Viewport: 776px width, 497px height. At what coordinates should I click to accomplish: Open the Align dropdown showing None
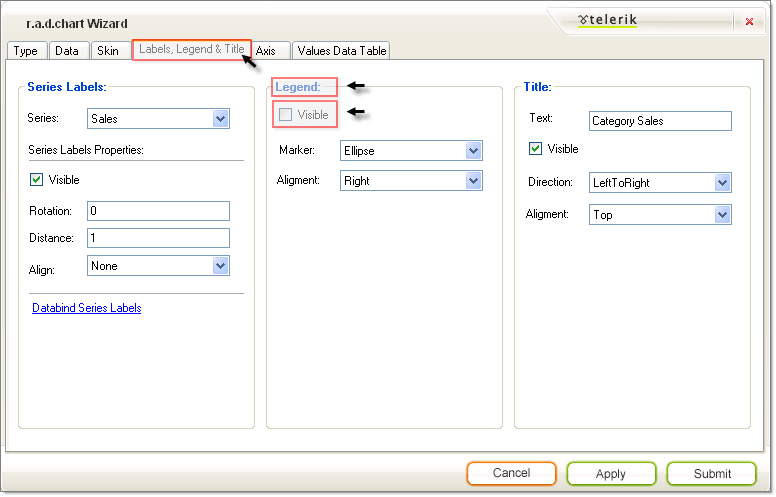click(x=158, y=266)
